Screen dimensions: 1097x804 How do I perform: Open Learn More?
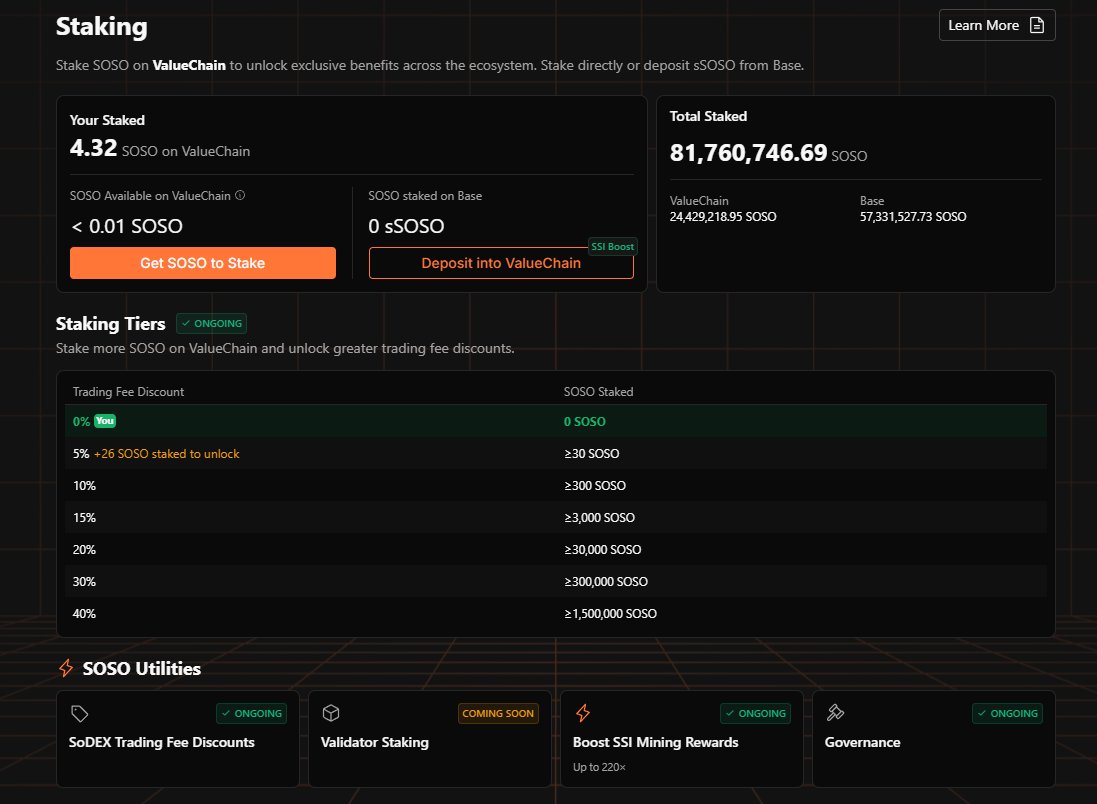pos(997,24)
